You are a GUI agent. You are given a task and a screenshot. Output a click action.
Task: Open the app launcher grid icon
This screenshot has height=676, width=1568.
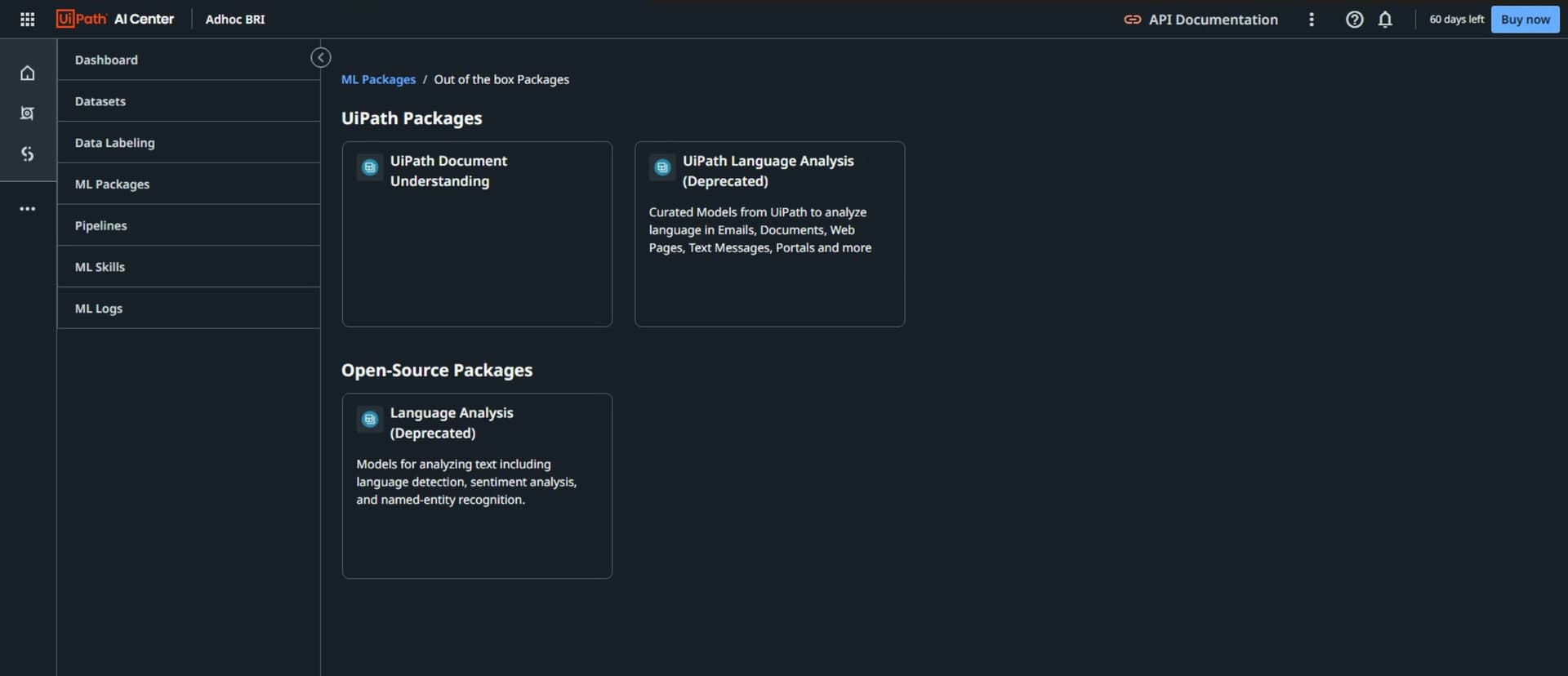(x=27, y=20)
